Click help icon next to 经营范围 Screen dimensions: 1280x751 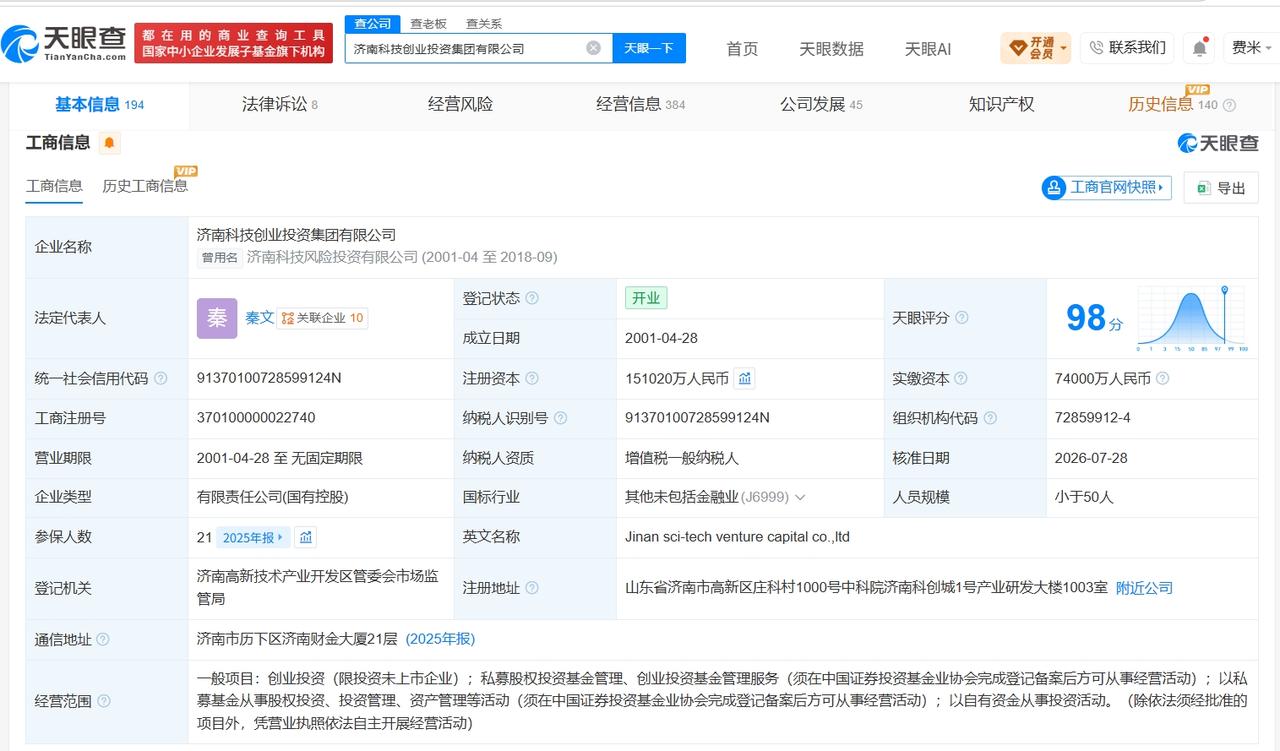(x=103, y=702)
